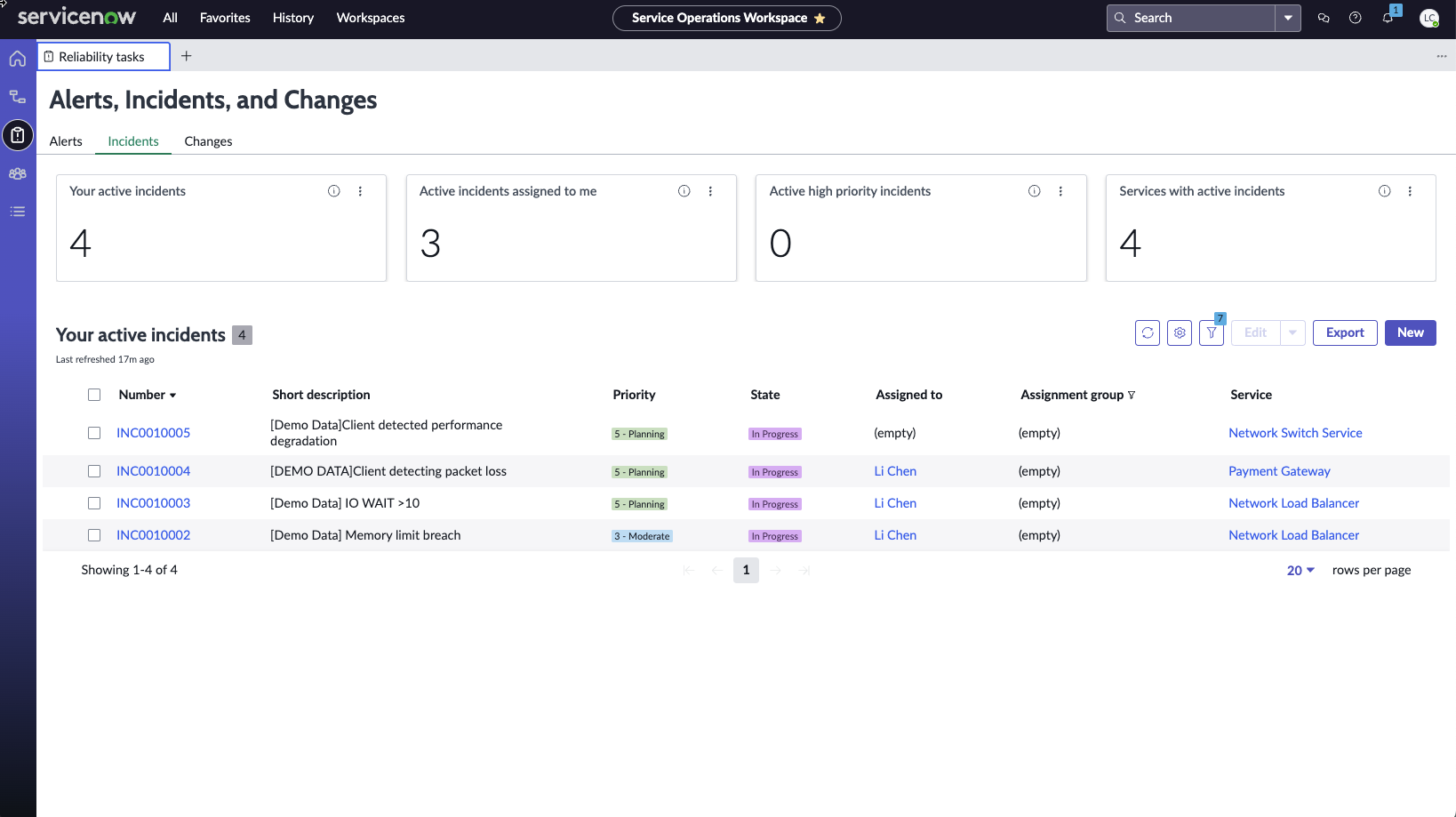Expand the search scope dropdown arrow
Viewport: 1456px width, 817px height.
point(1288,18)
